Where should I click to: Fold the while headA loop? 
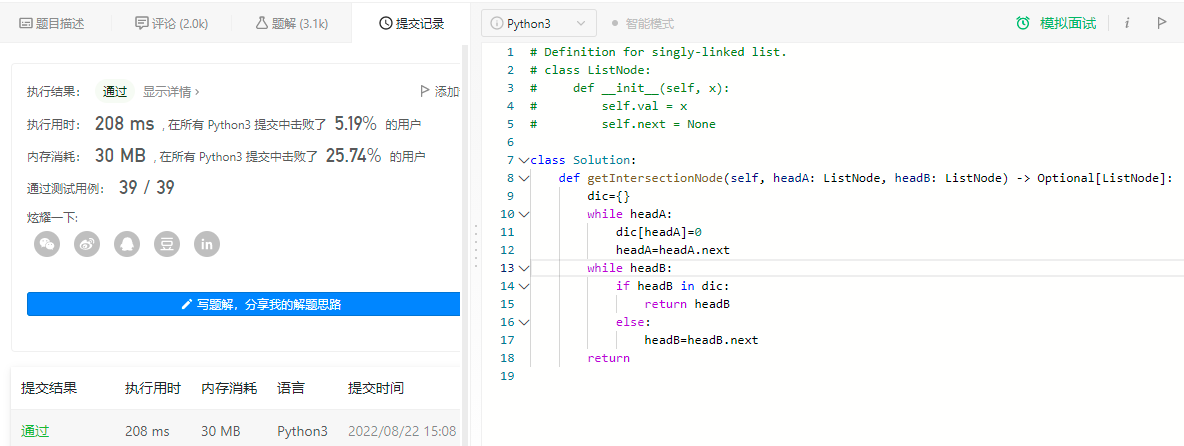pos(524,214)
